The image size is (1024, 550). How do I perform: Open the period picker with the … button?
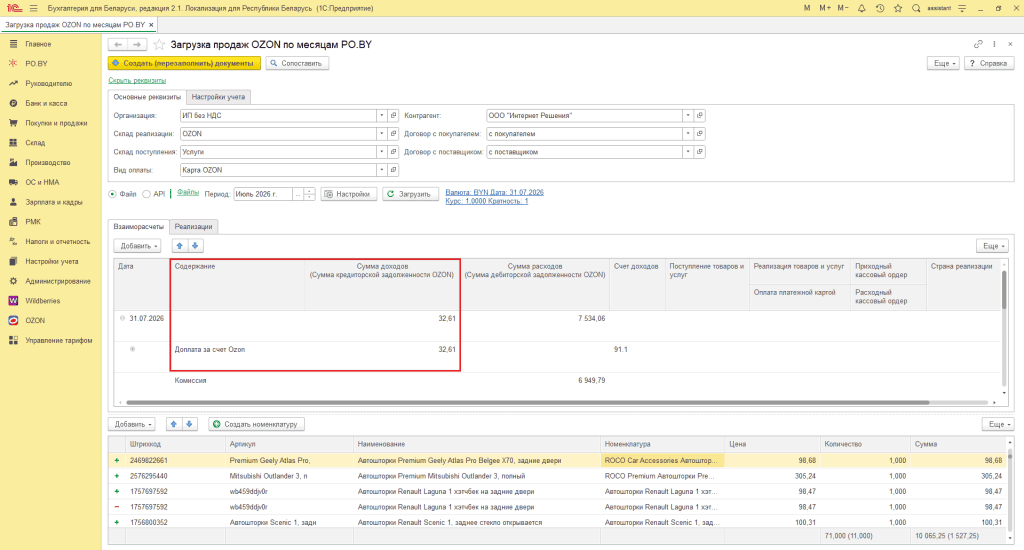(298, 194)
